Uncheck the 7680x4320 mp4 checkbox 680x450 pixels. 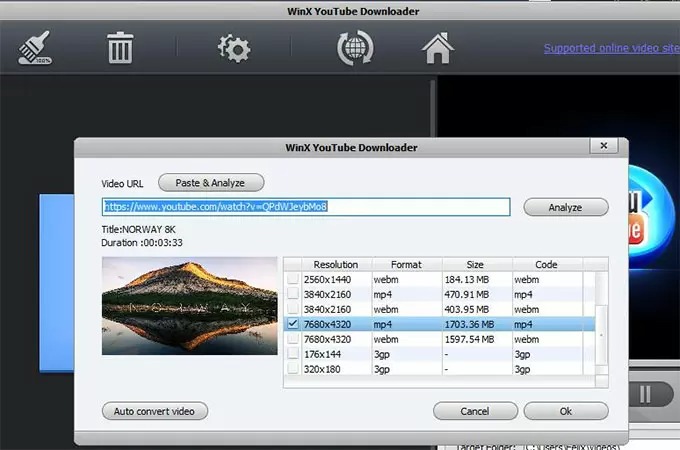click(x=293, y=324)
